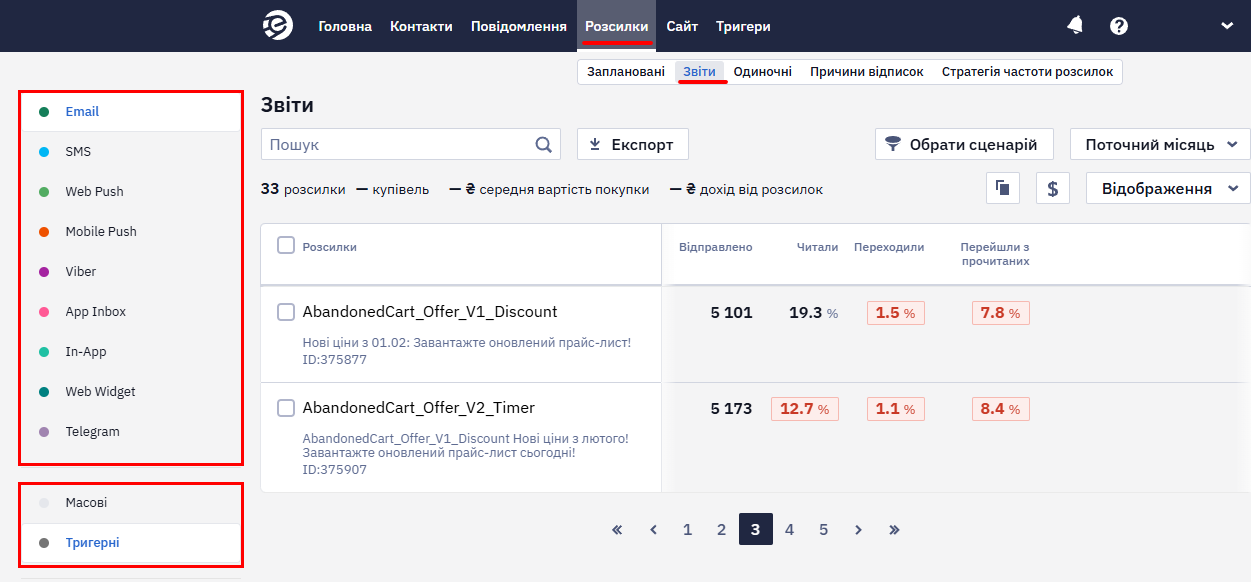This screenshot has height=582, width=1251.
Task: Select the Web Push channel
Action: pyautogui.click(x=131, y=192)
